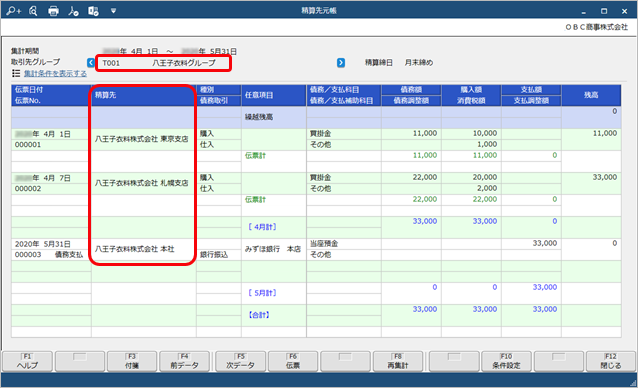The width and height of the screenshot is (638, 388).
Task: Click みずほ銀行 本店 cell
Action: pyautogui.click(x=273, y=249)
